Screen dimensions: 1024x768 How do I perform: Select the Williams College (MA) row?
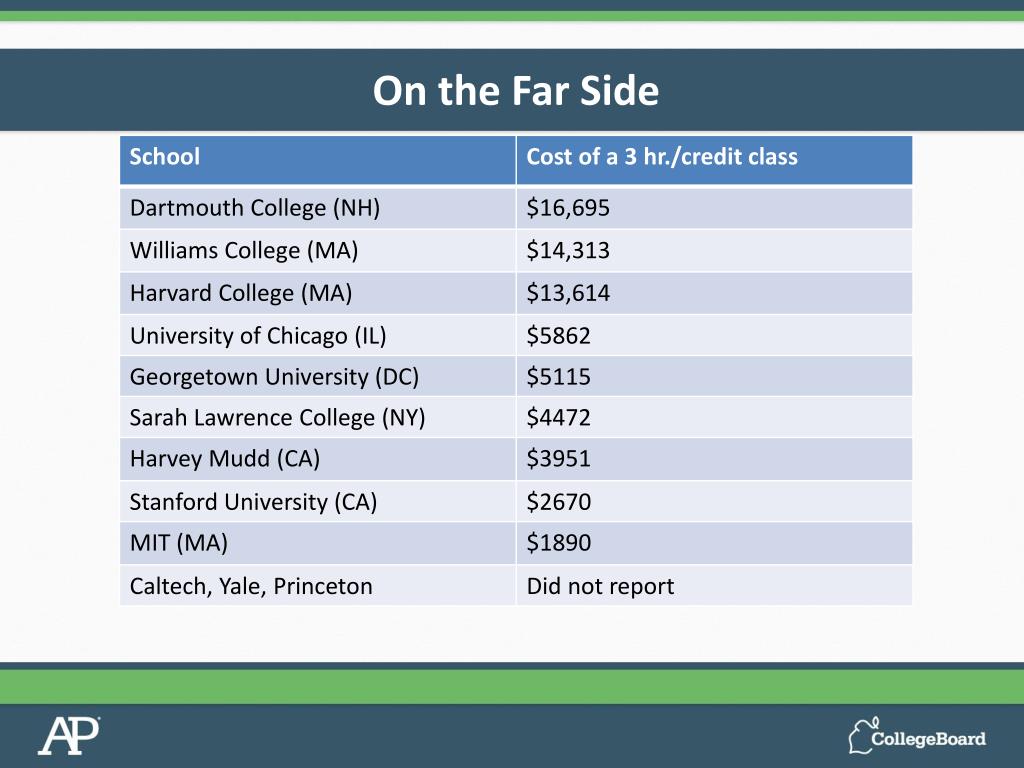(244, 251)
